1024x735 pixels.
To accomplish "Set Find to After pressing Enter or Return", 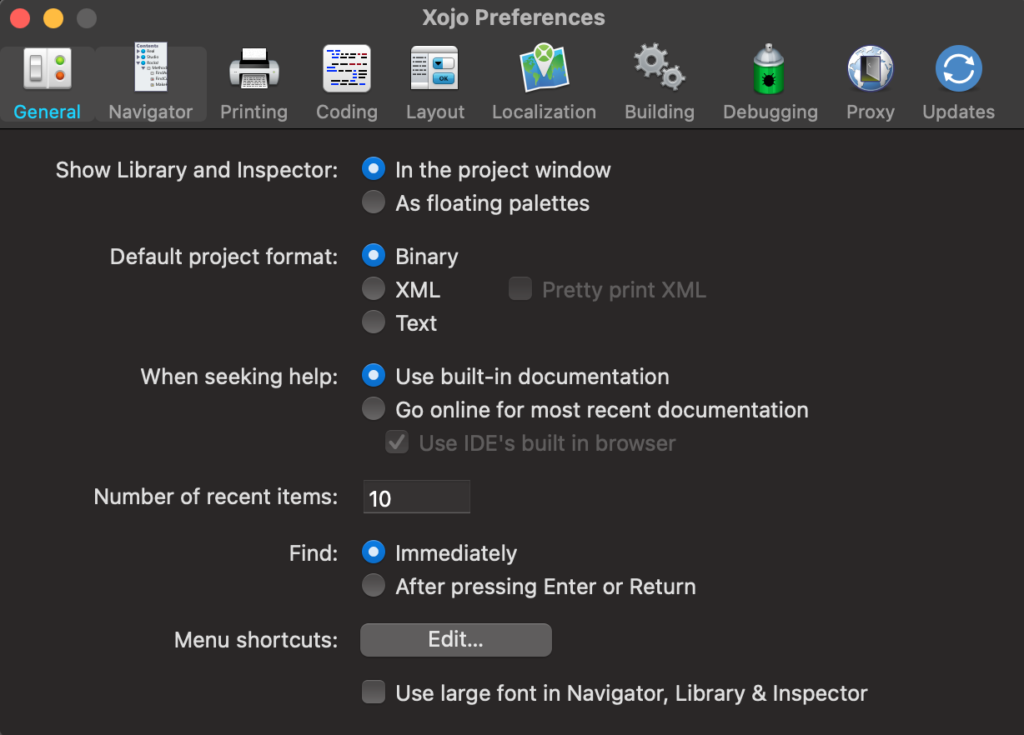I will [x=374, y=585].
